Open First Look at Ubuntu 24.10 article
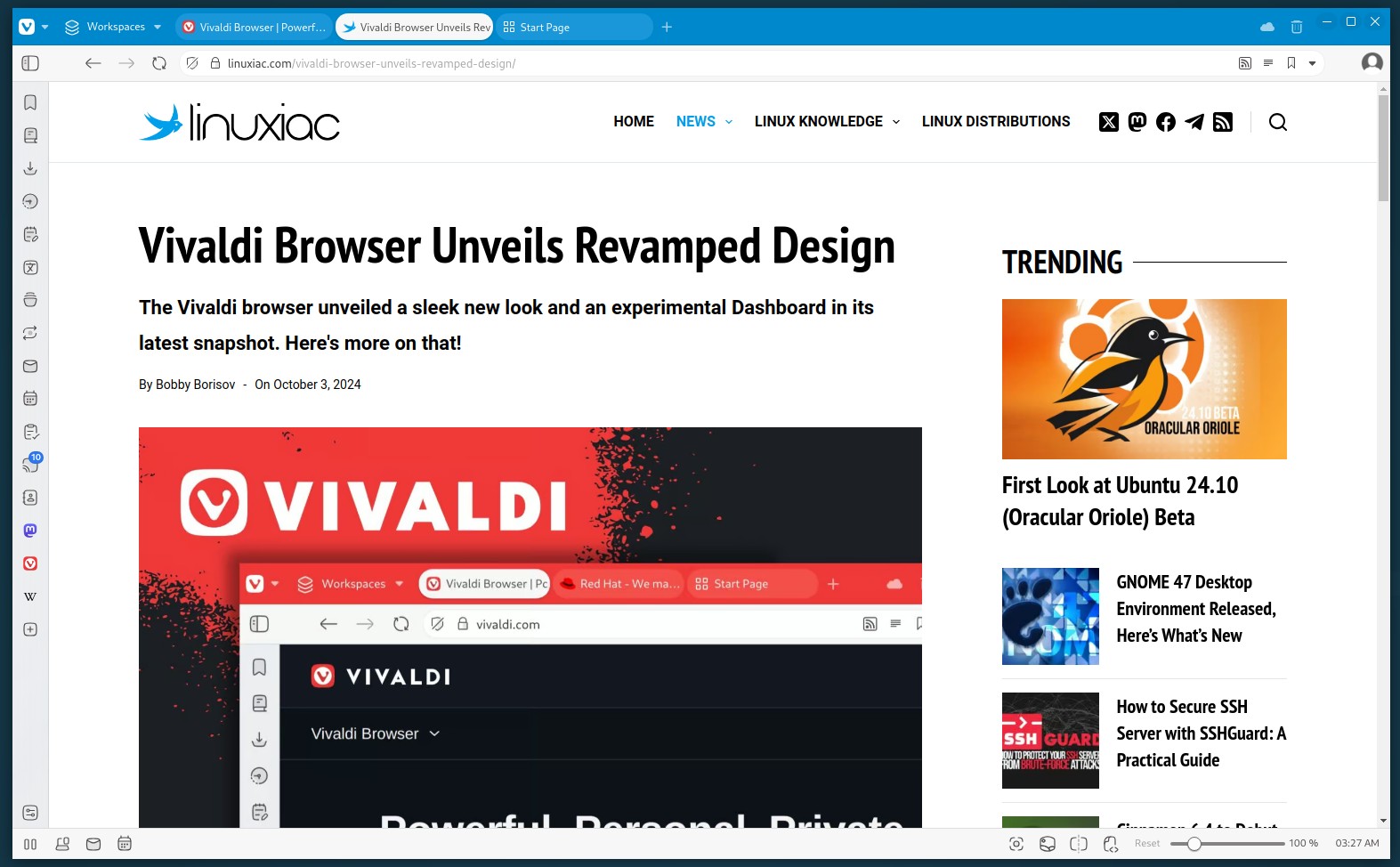 tap(1120, 501)
